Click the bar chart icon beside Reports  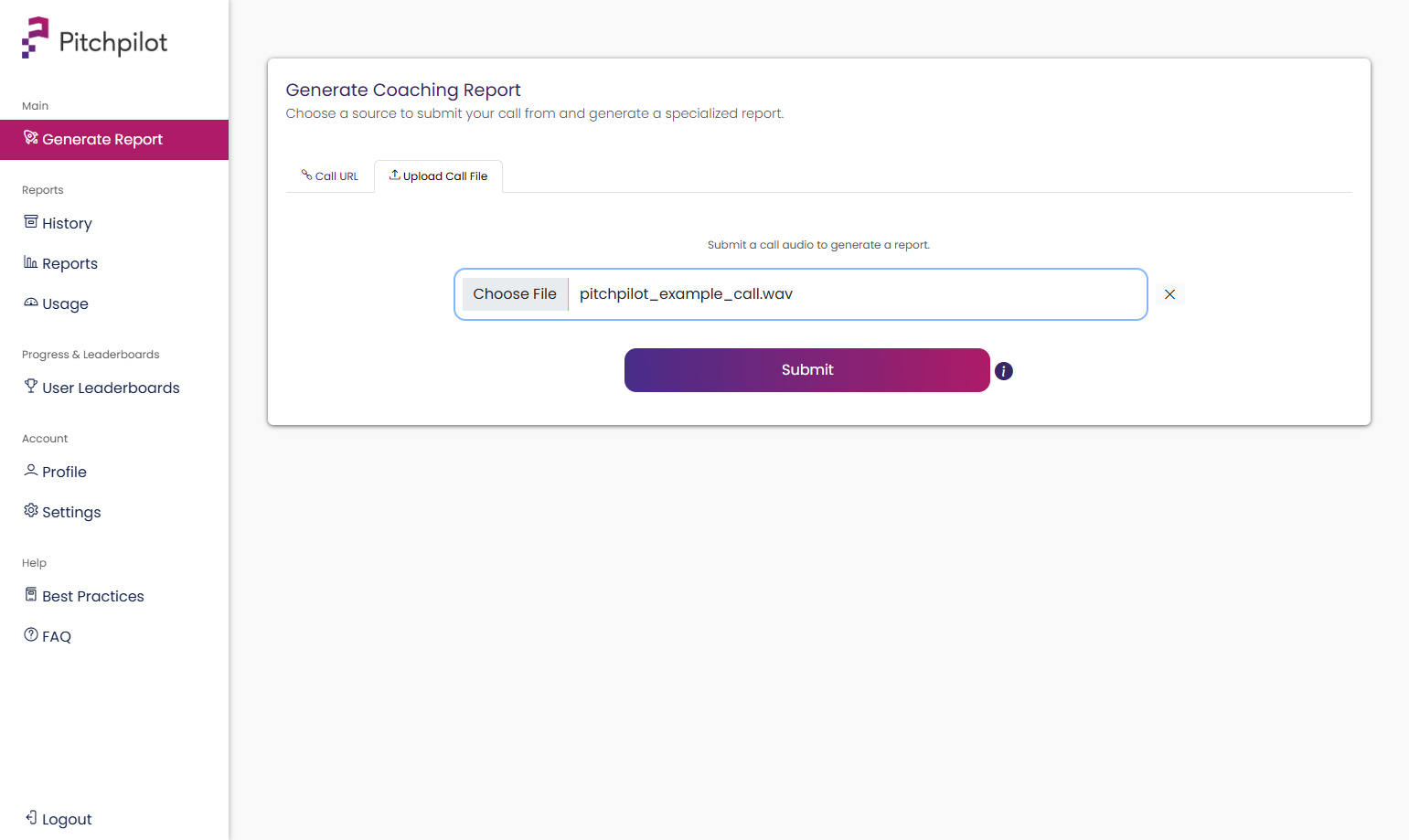tap(31, 262)
